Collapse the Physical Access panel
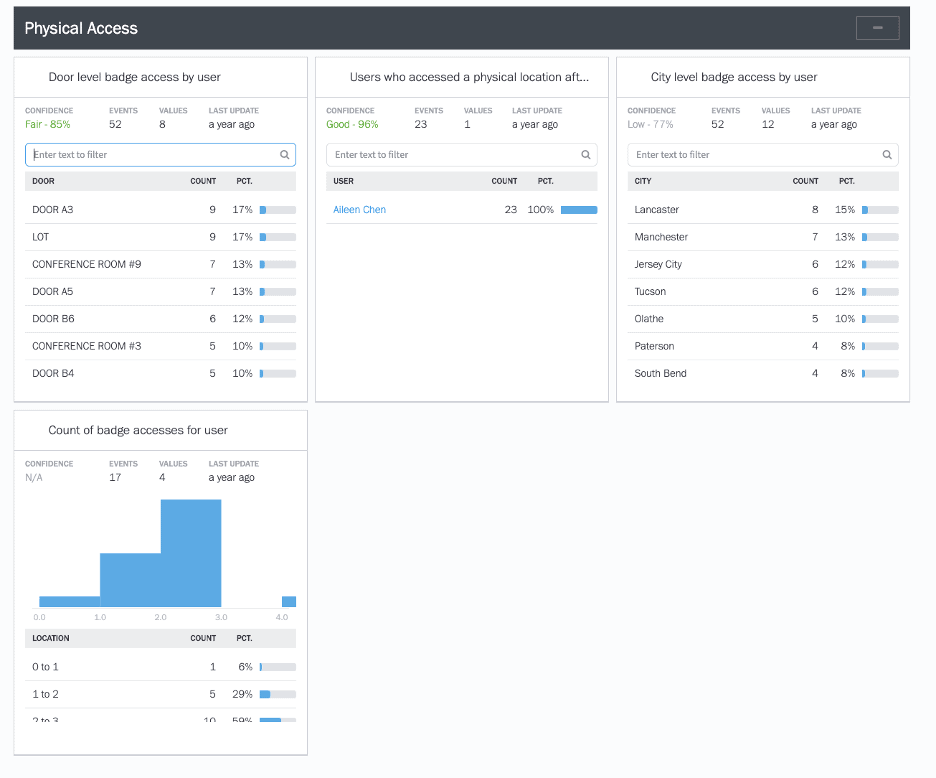Screen dimensions: 936x778 (877, 28)
